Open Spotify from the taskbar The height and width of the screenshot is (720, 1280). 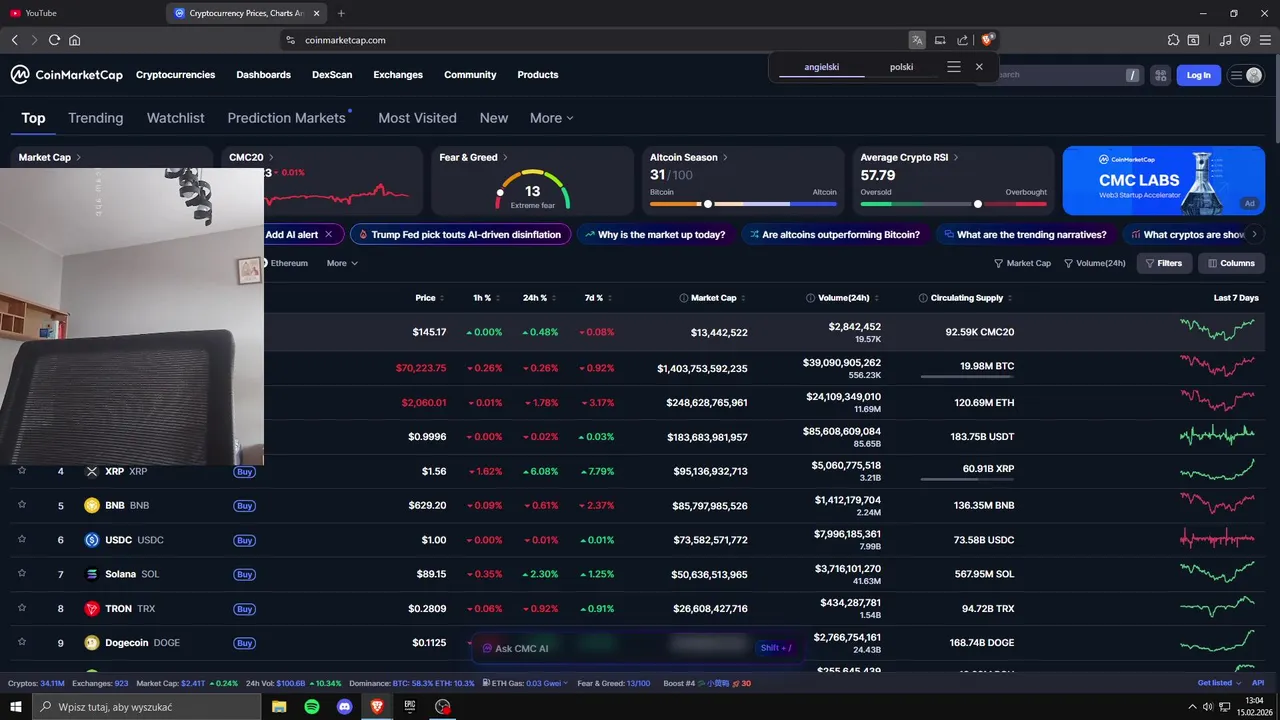pos(312,707)
